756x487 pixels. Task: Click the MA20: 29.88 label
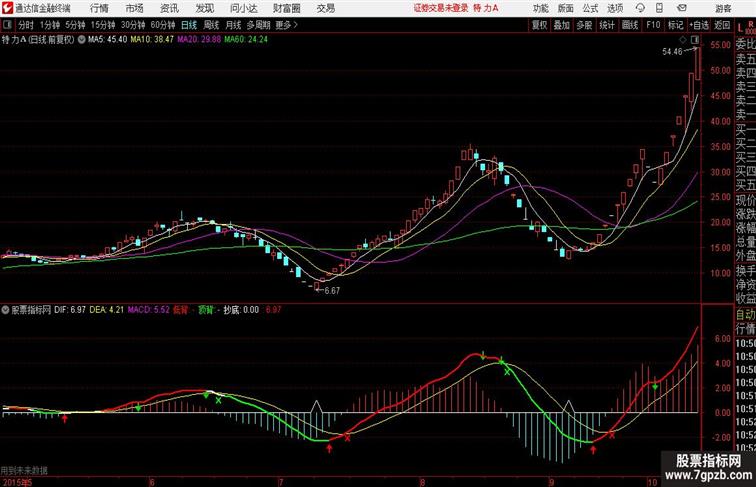[199, 40]
